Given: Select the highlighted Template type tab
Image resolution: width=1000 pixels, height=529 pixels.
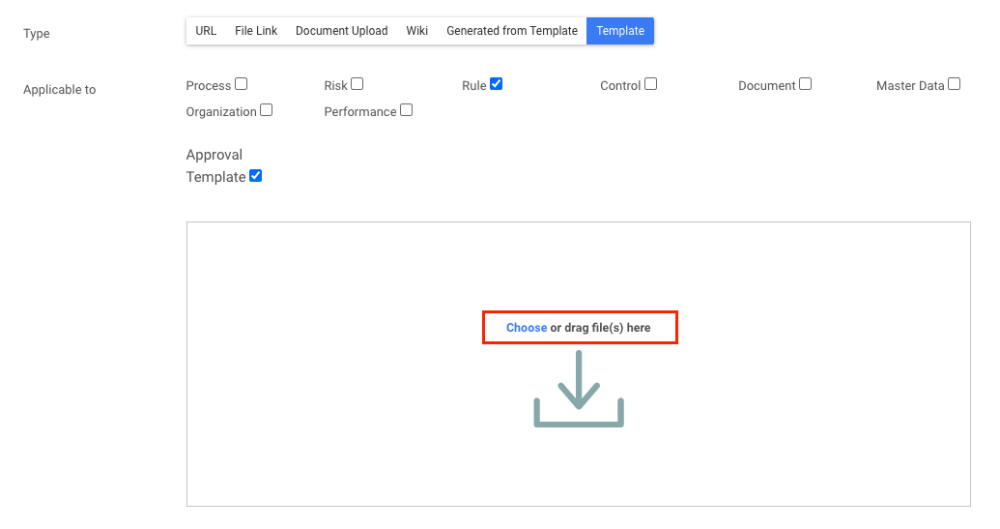Looking at the screenshot, I should click(620, 31).
